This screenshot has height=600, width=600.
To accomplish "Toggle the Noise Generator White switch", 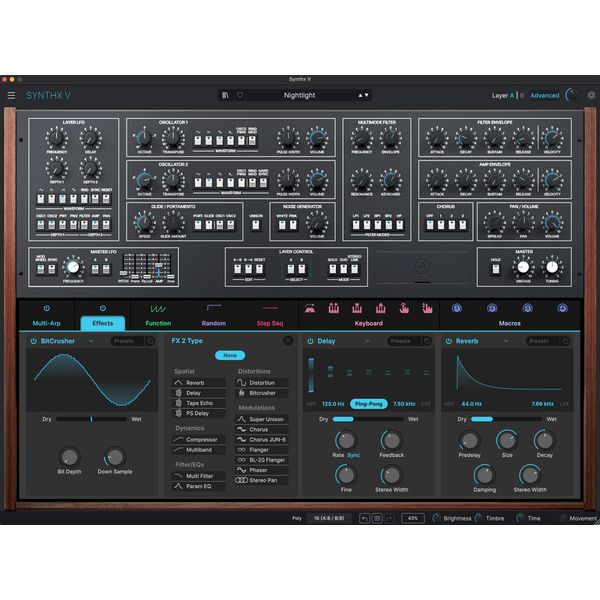I will (282, 225).
